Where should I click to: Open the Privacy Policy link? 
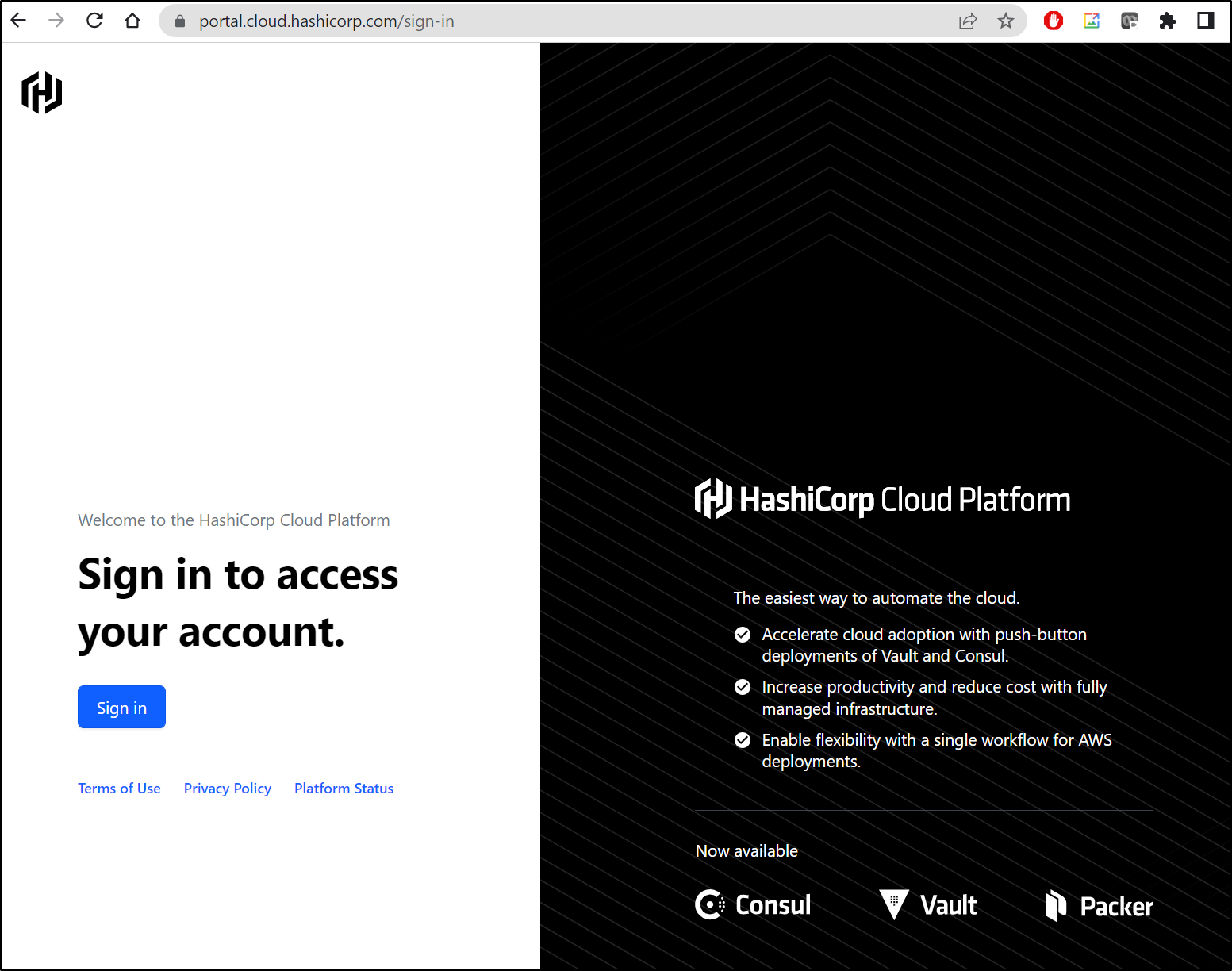coord(228,789)
